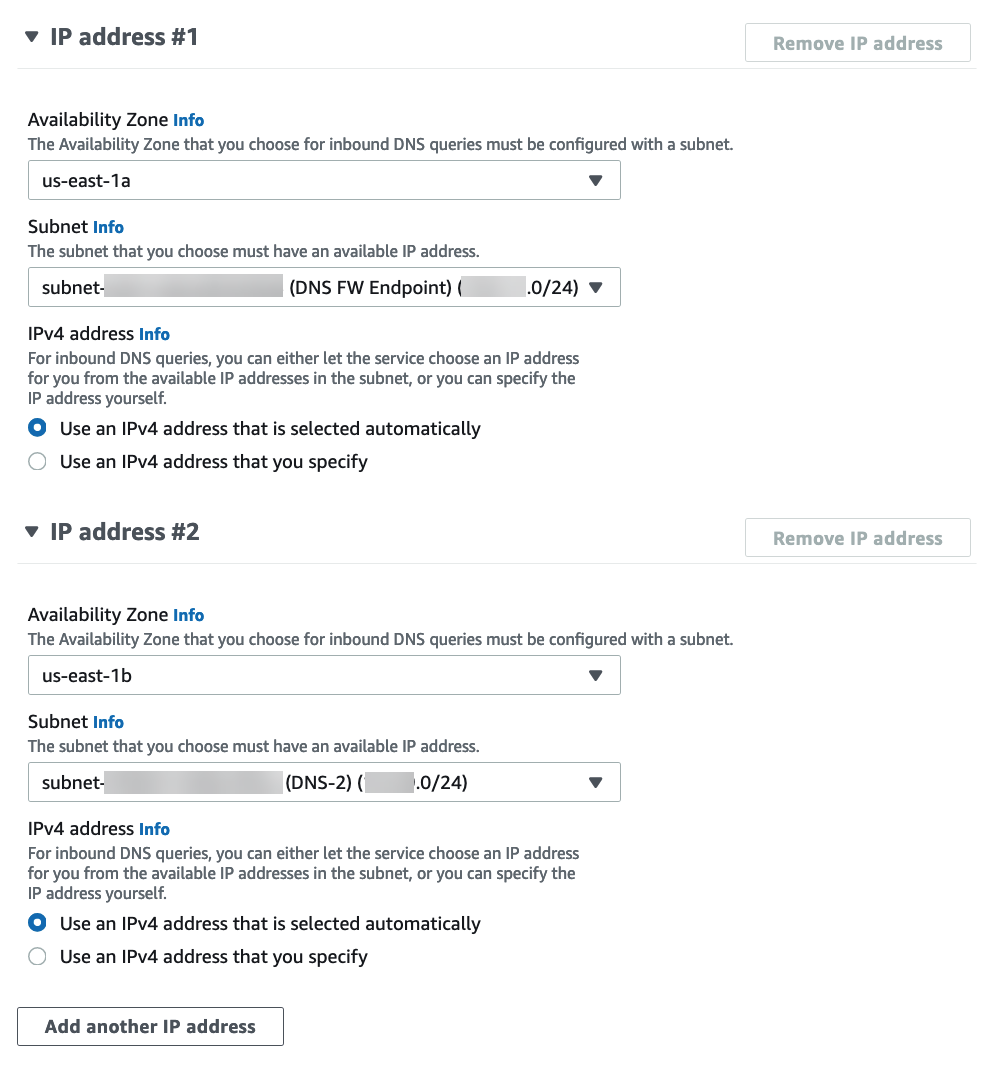986x1068 pixels.
Task: Click the IP address #2 heading text
Action: click(125, 532)
